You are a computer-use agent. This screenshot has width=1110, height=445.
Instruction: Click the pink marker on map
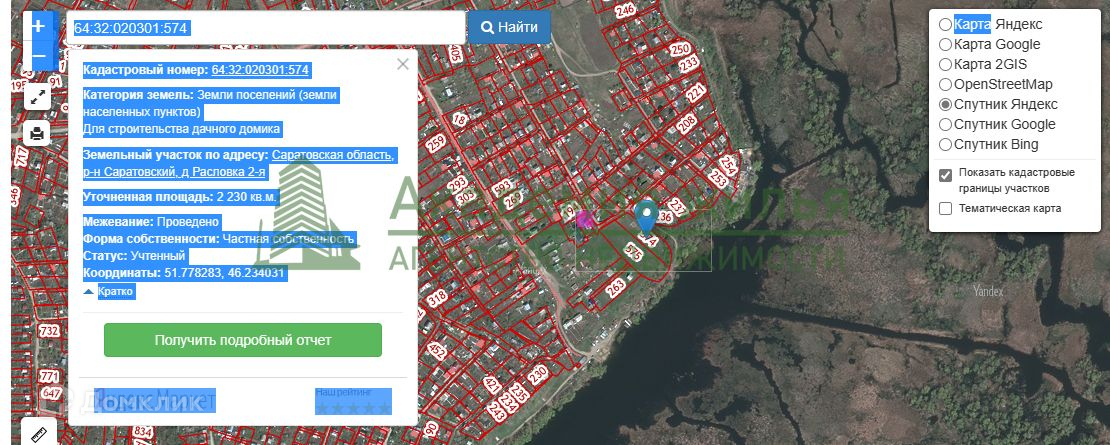[585, 219]
